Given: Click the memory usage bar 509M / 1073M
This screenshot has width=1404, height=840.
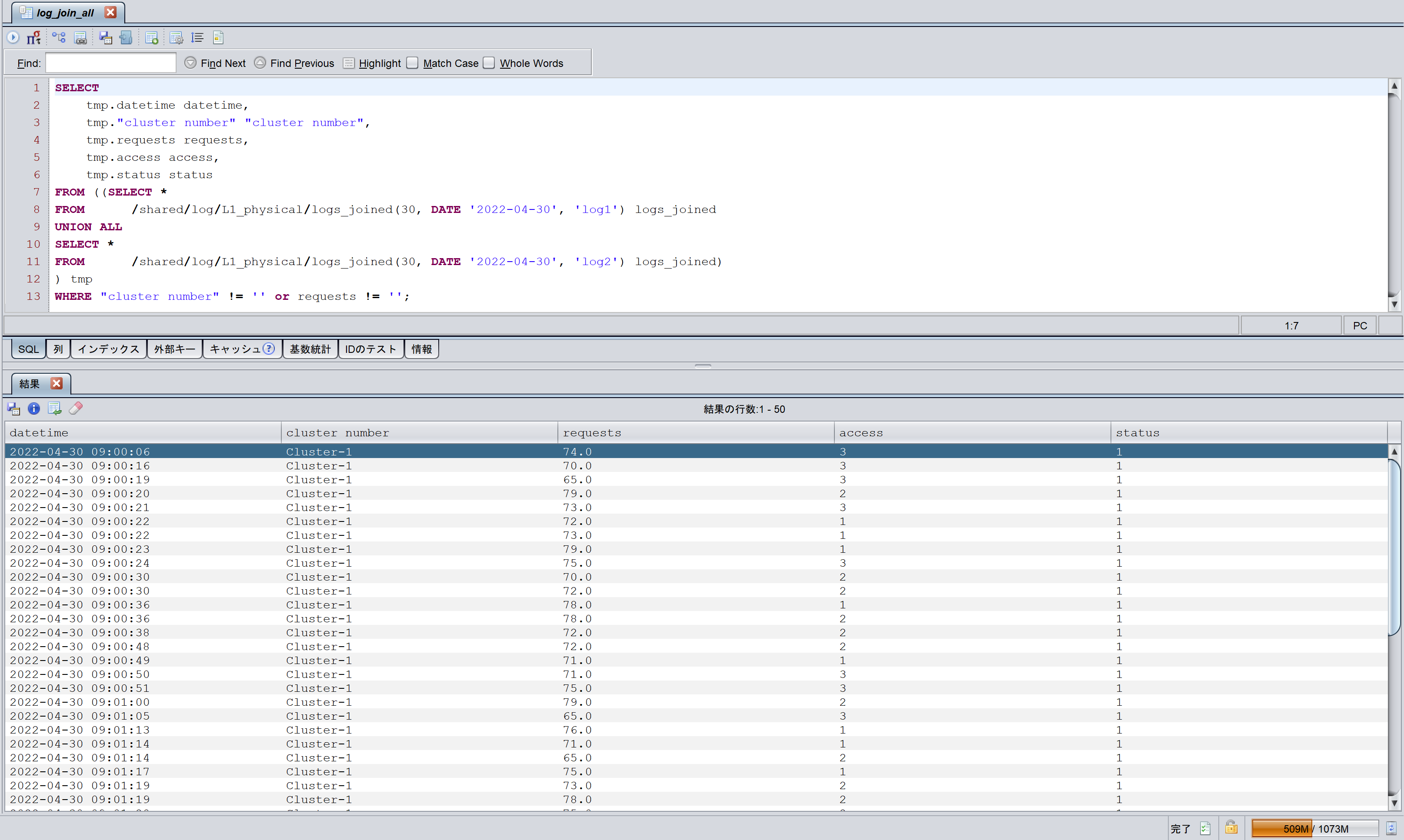Looking at the screenshot, I should [1315, 828].
